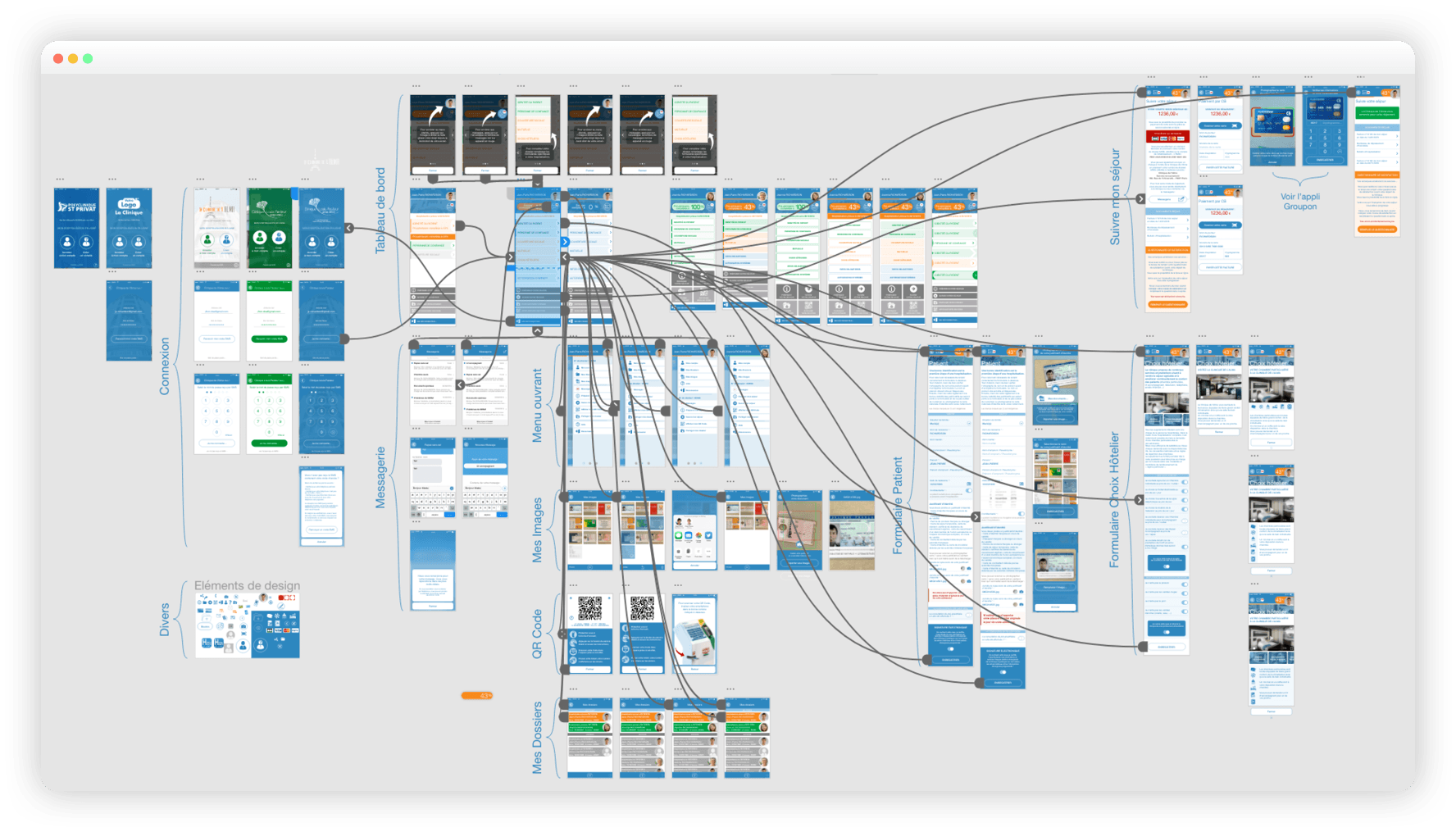Click the link node on the blue login email screen
Viewport: 1456px width, 832px height.
[x=345, y=338]
